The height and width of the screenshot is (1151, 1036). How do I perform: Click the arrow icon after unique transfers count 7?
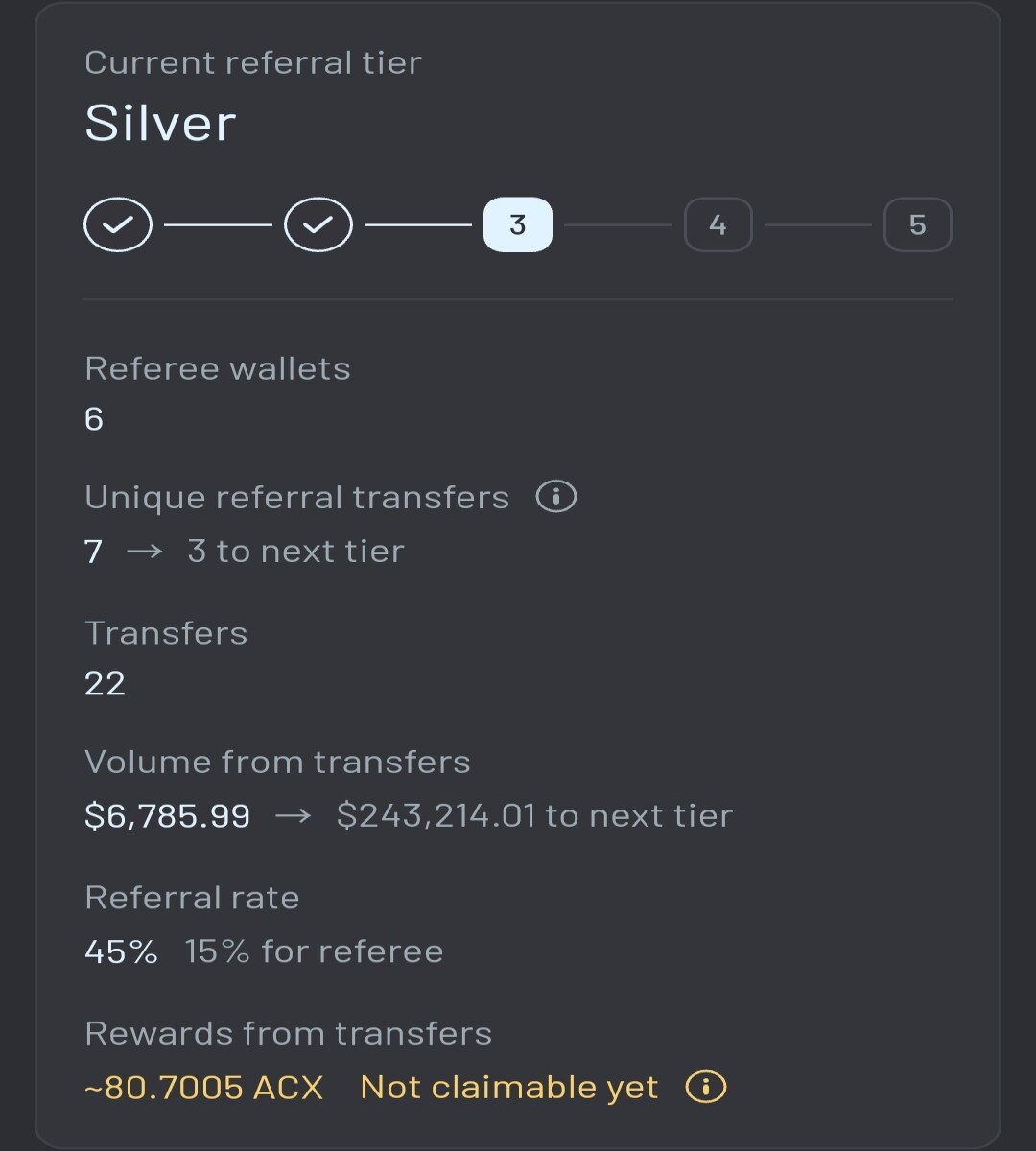point(145,552)
